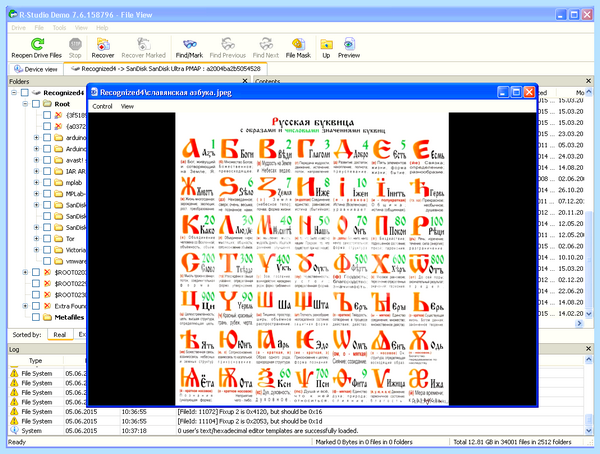The width and height of the screenshot is (600, 454).
Task: Click the System info icon in log
Action: (x=14, y=430)
